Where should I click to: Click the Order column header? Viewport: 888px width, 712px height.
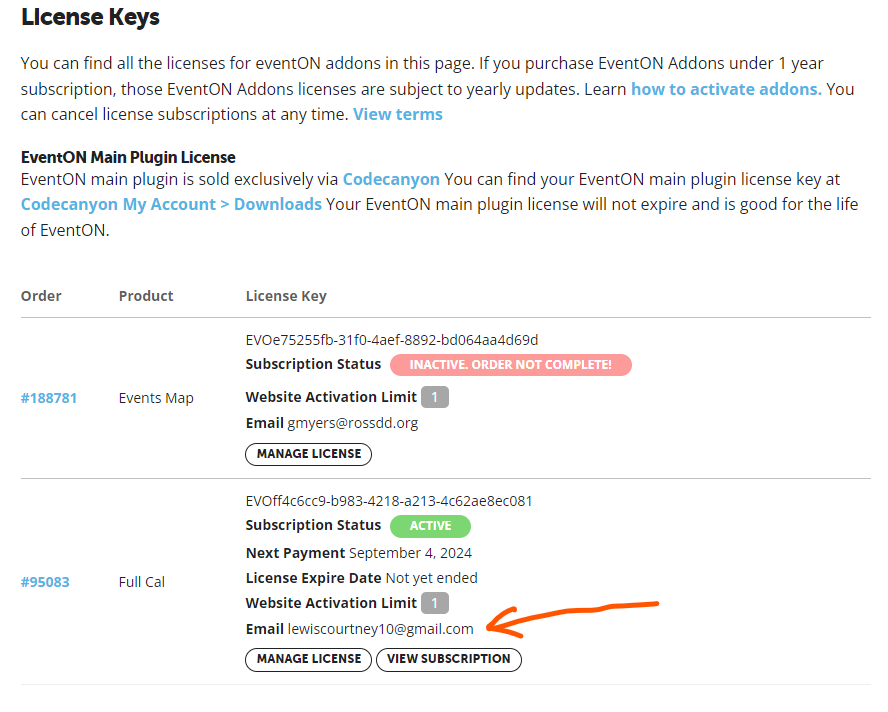[x=41, y=296]
